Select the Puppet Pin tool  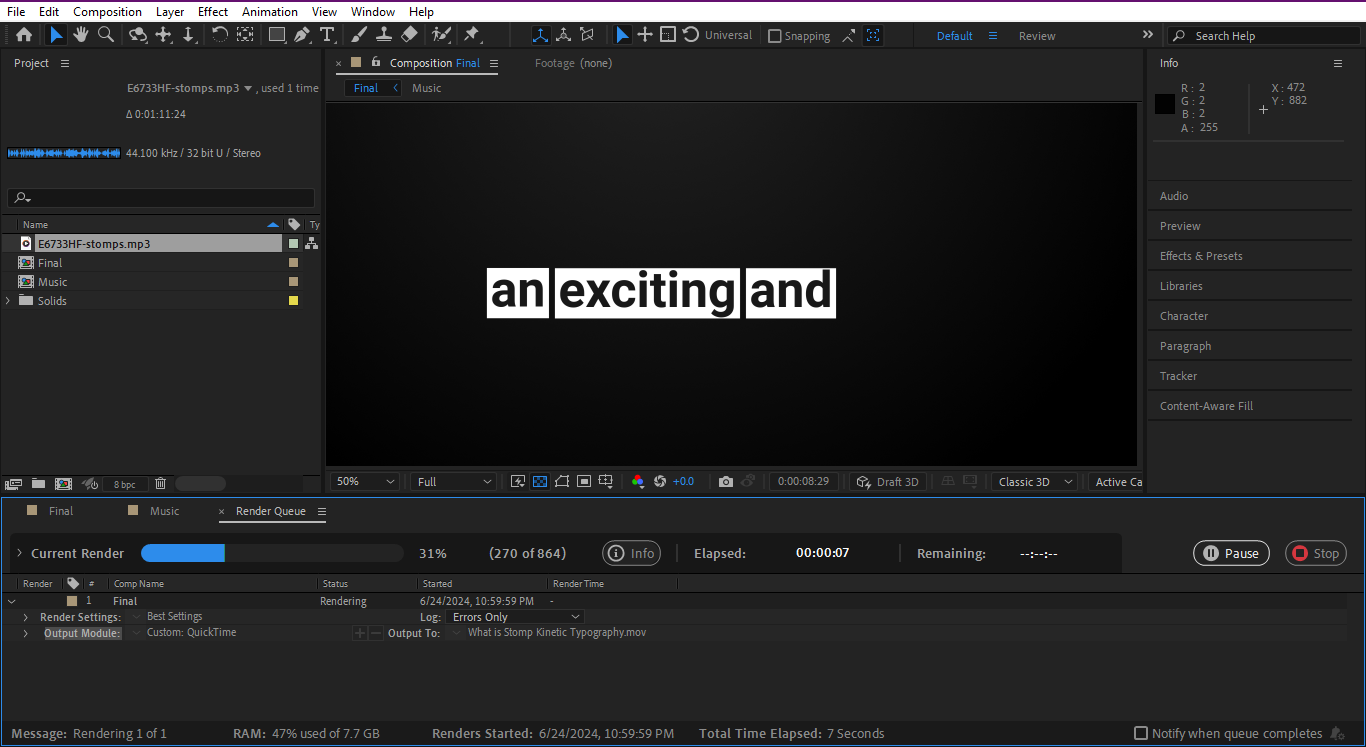click(471, 35)
